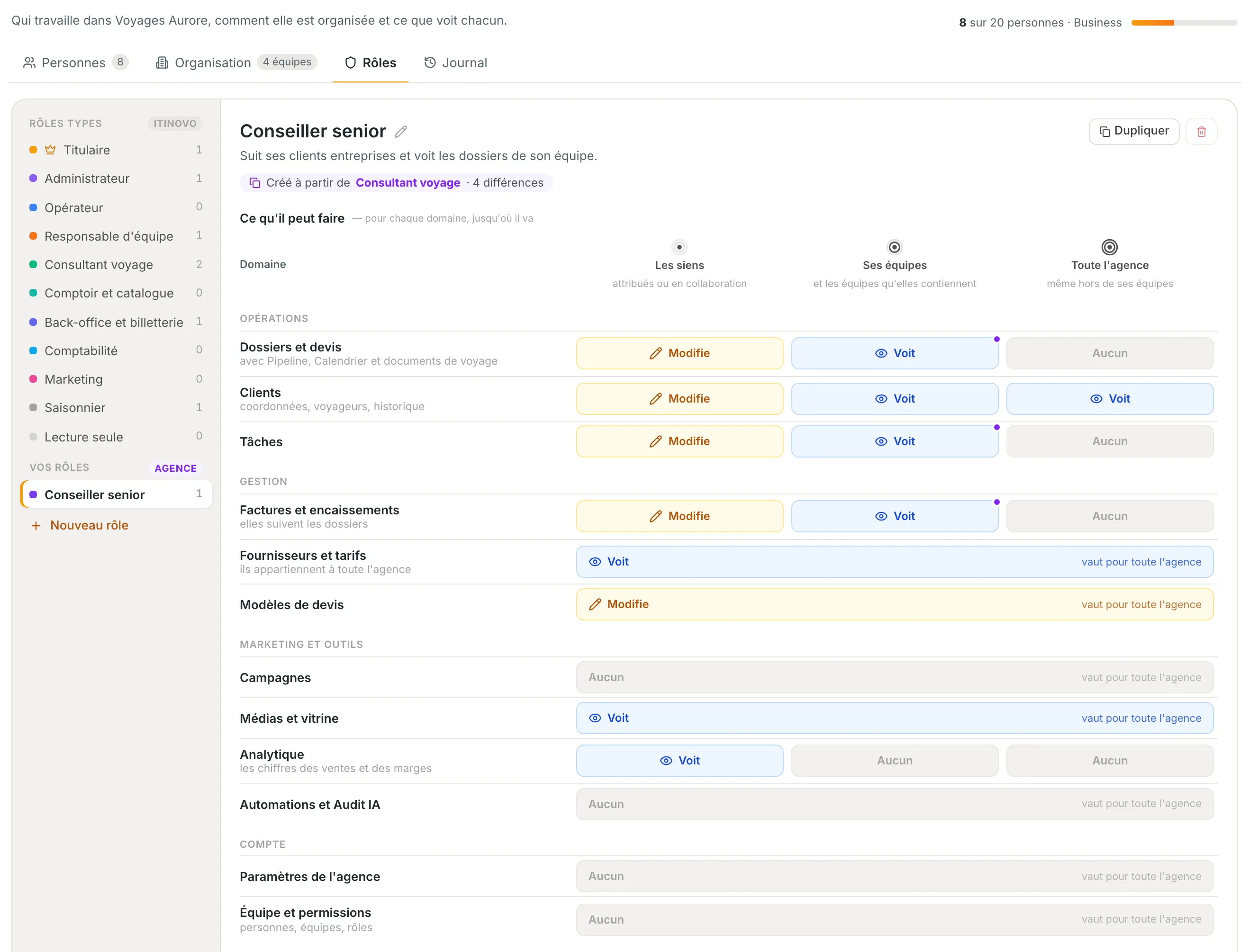Click the Toute l'agence scope icon
1249x952 pixels.
coord(1110,247)
